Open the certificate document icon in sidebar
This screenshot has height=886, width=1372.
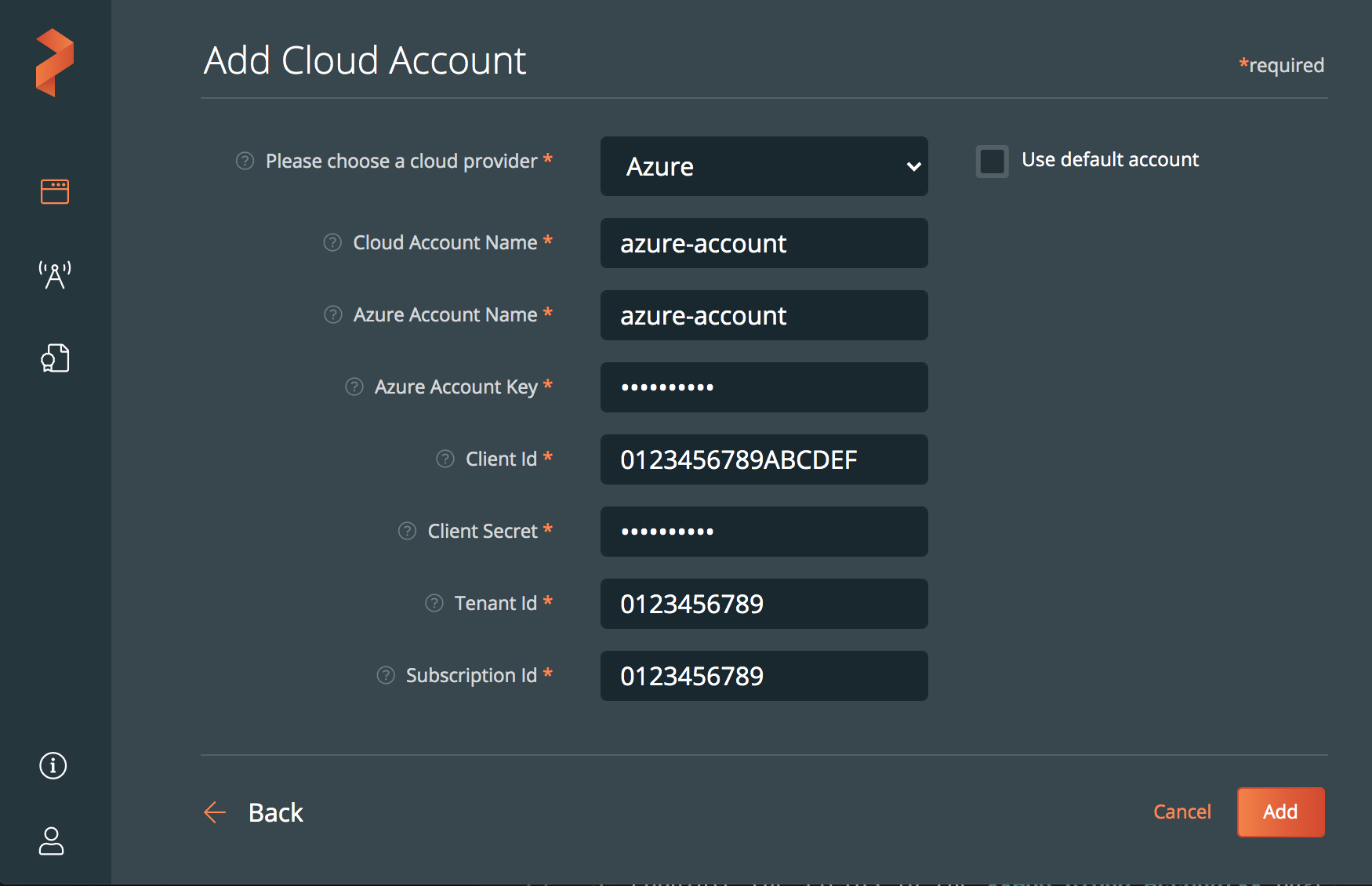pos(55,358)
